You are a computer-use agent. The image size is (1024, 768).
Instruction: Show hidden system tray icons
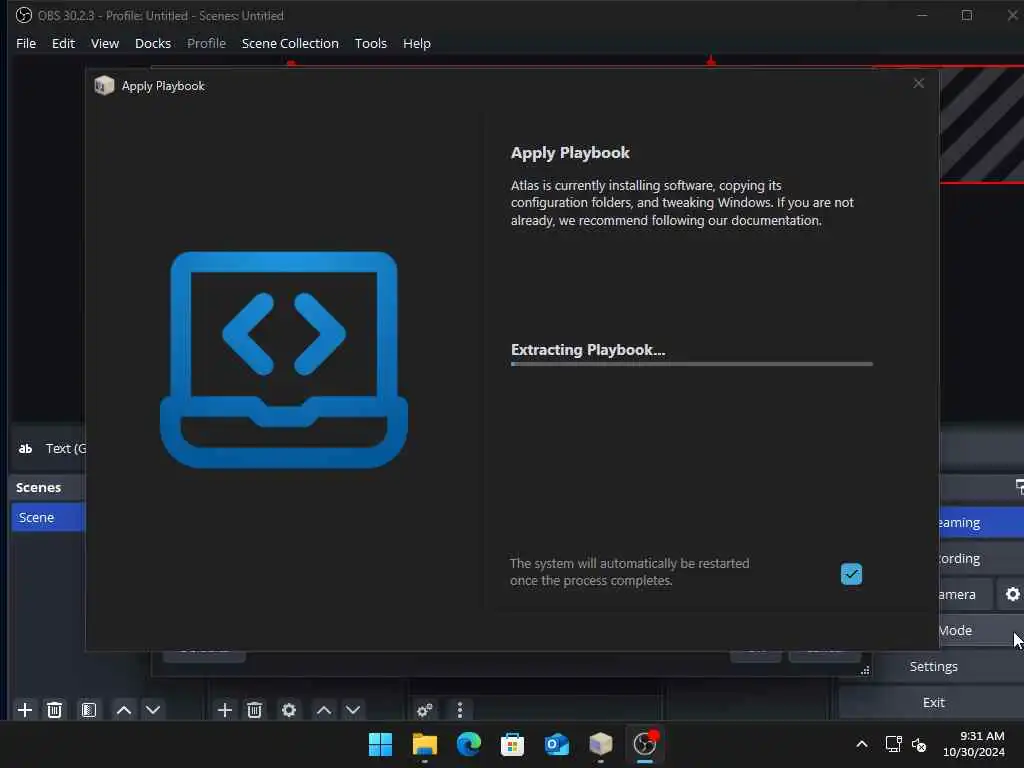pyautogui.click(x=861, y=744)
